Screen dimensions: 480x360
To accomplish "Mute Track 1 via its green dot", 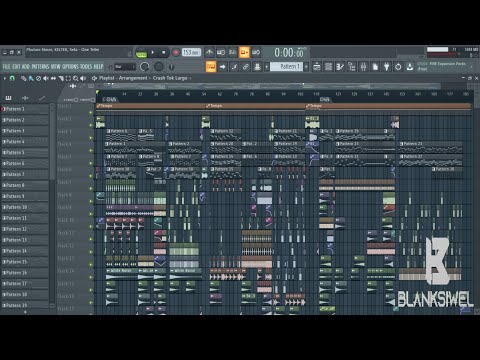I will pos(91,113).
